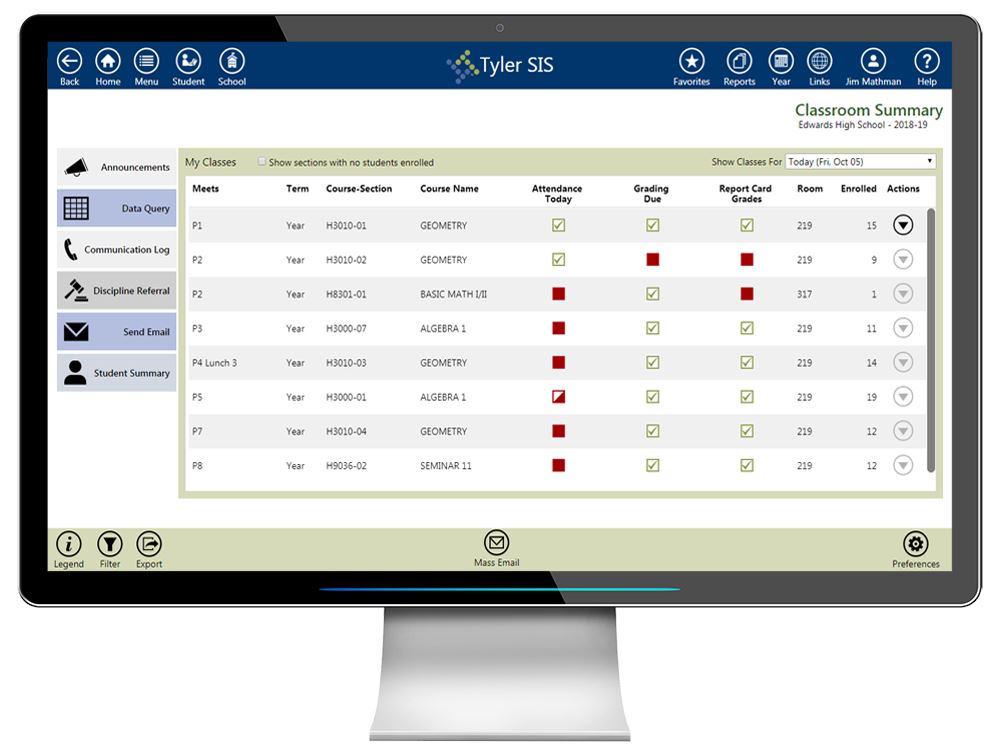This screenshot has height=750, width=1000.
Task: Click red Attendance indicator for H3010-03
Action: [x=559, y=363]
